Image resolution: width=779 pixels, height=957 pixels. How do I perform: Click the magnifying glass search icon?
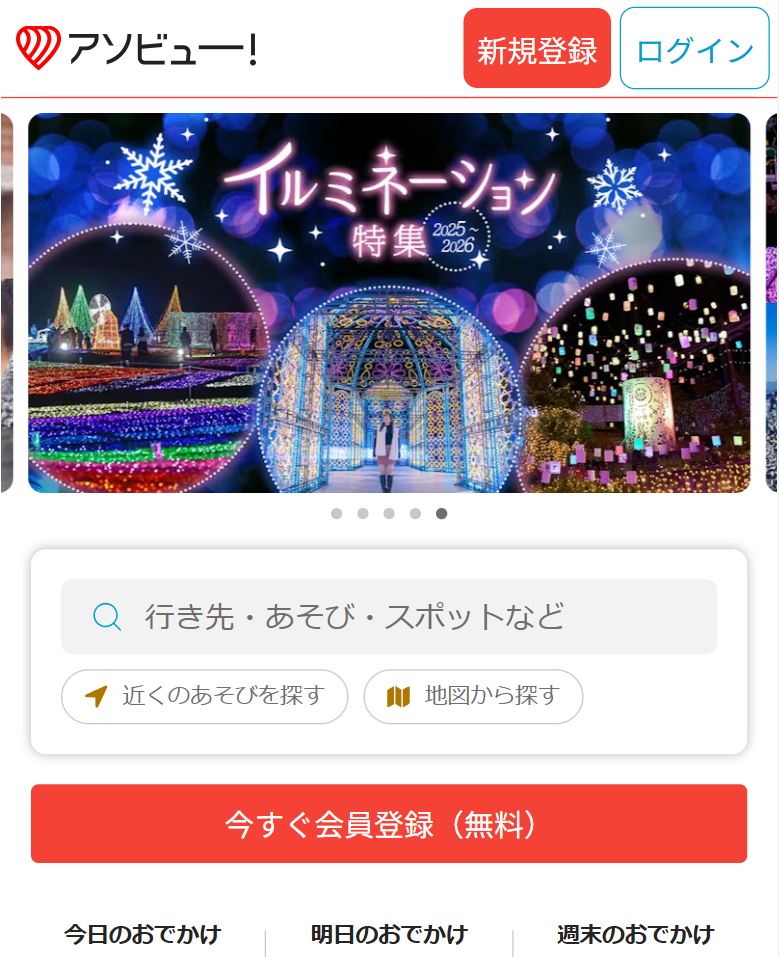107,616
